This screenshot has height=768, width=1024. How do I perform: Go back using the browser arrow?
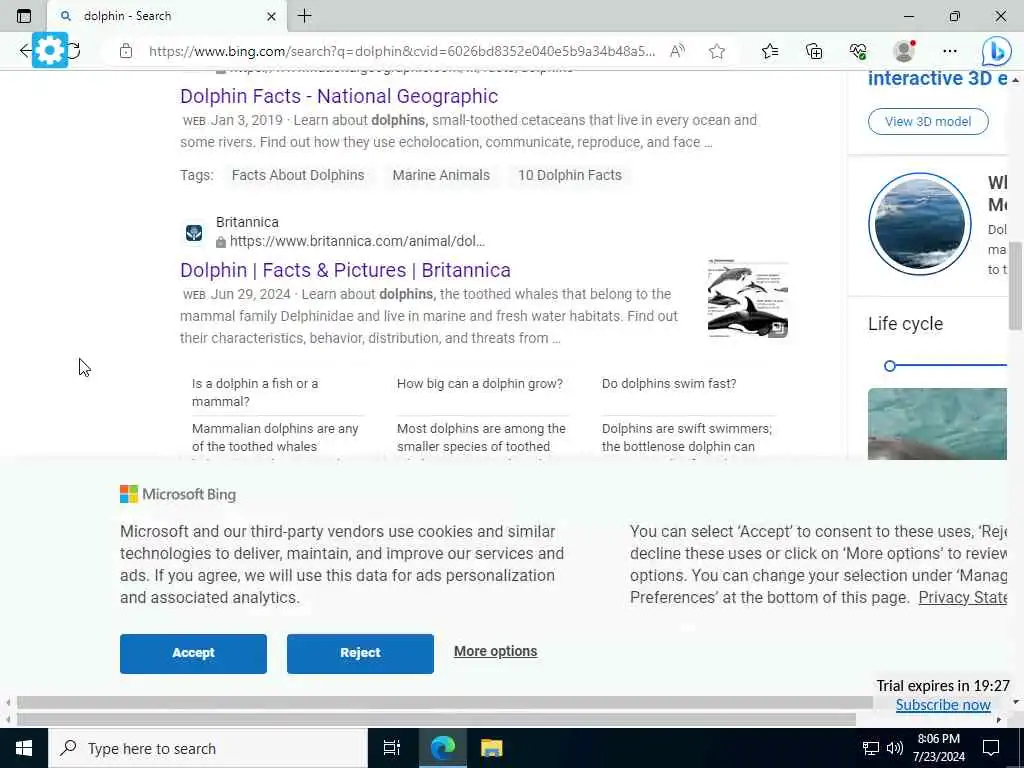click(x=25, y=51)
